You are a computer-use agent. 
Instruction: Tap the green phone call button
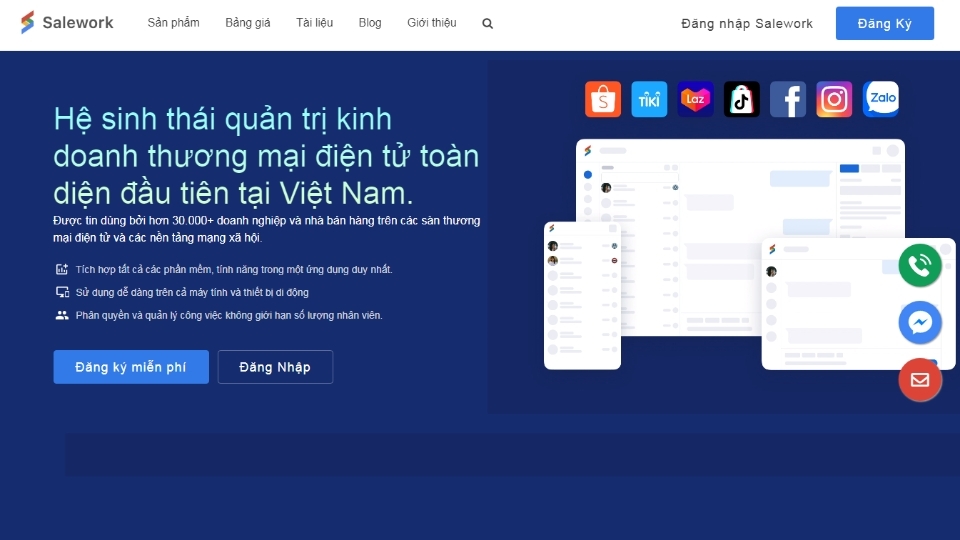[x=920, y=265]
